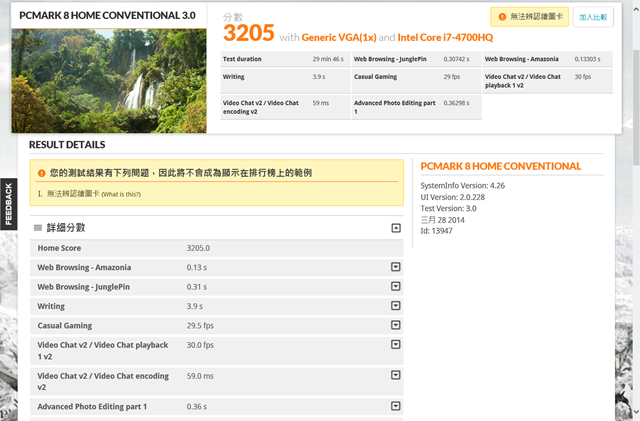Expand Advanced Photo Editing part 1 row
Screen dimensions: 640x421
click(x=396, y=406)
